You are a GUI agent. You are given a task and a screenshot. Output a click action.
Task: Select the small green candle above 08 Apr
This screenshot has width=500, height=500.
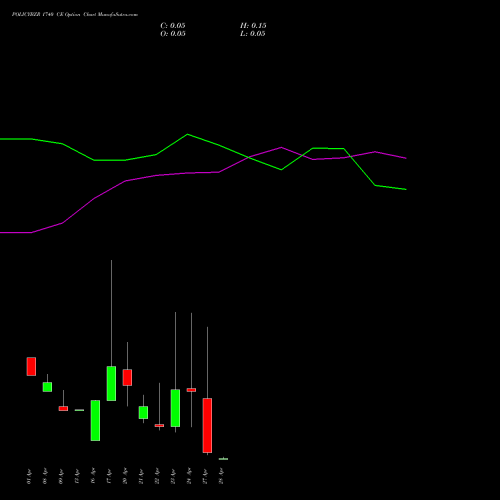(47, 387)
